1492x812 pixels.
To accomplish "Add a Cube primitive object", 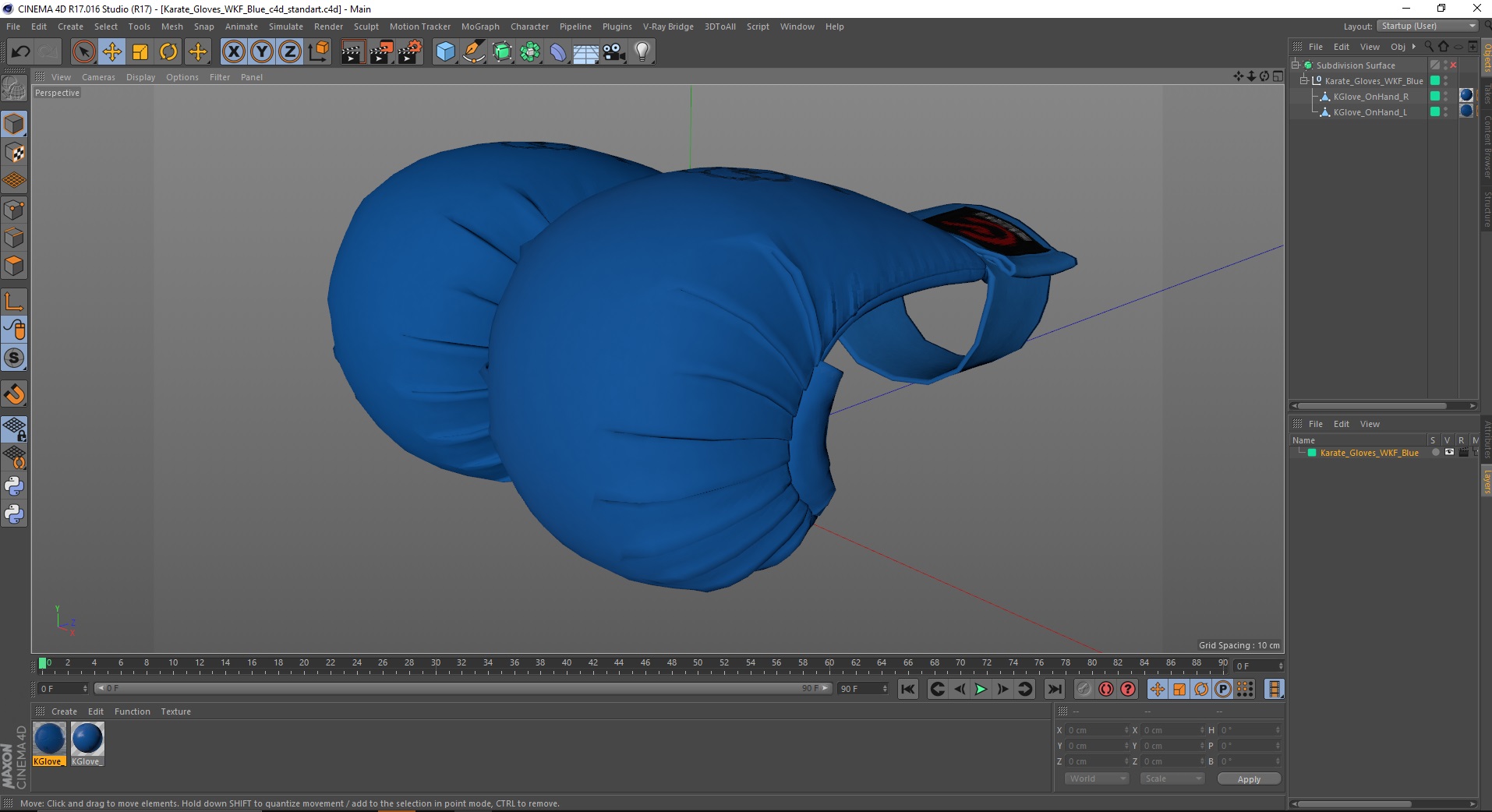I will click(445, 52).
